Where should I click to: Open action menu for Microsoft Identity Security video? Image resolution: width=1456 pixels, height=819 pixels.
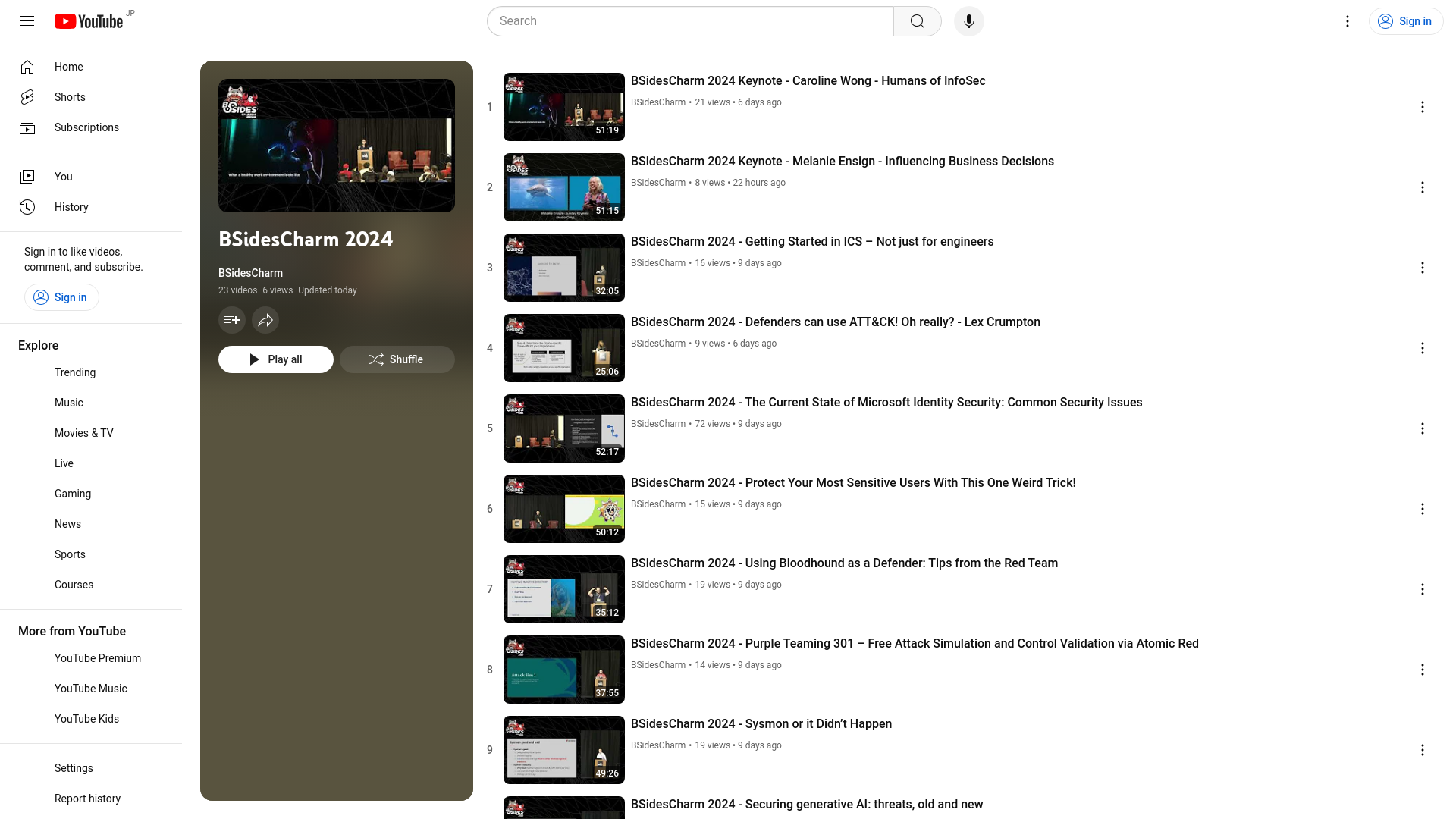click(x=1423, y=428)
